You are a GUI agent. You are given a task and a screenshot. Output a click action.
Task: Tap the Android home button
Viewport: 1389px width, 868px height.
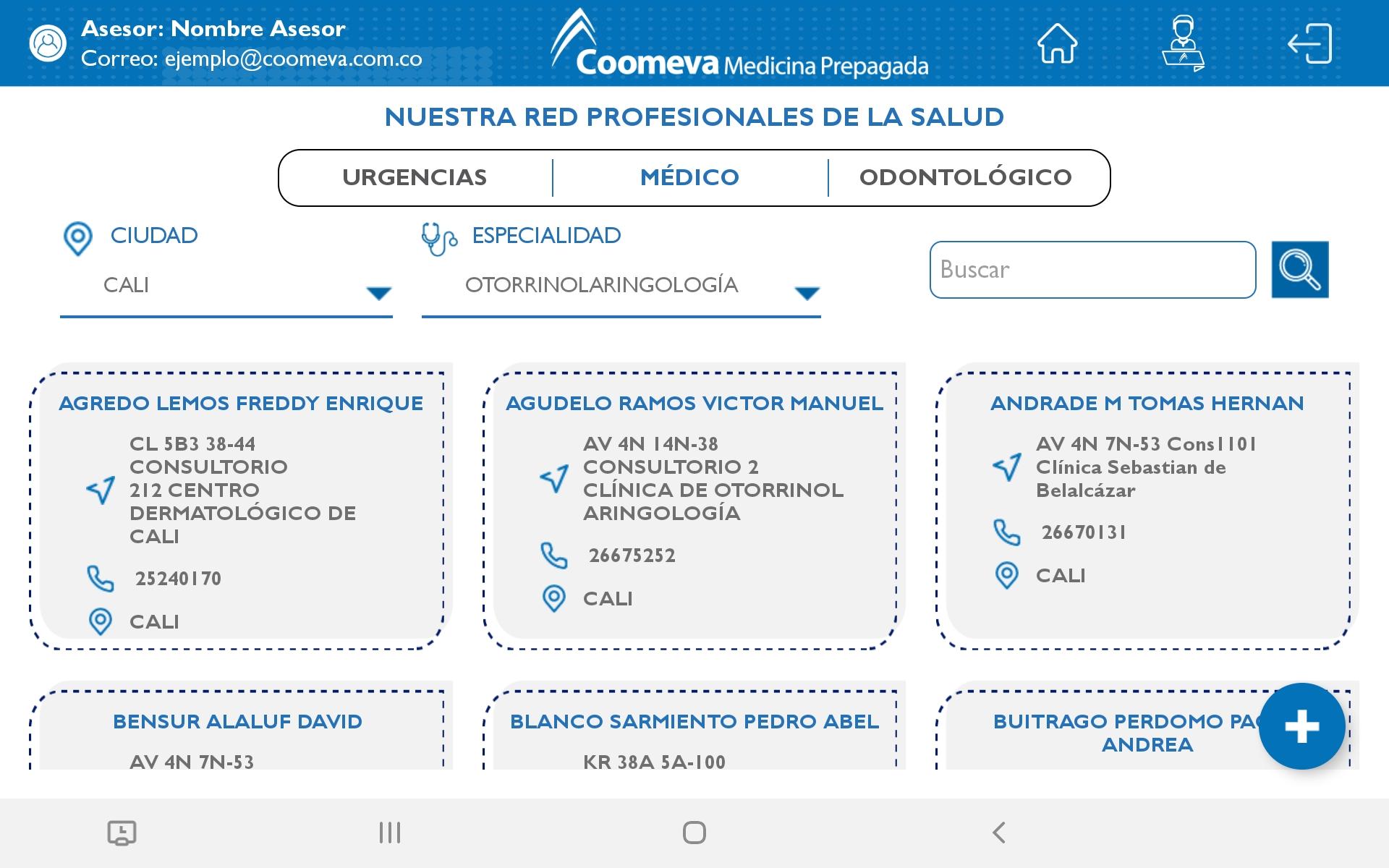click(694, 833)
